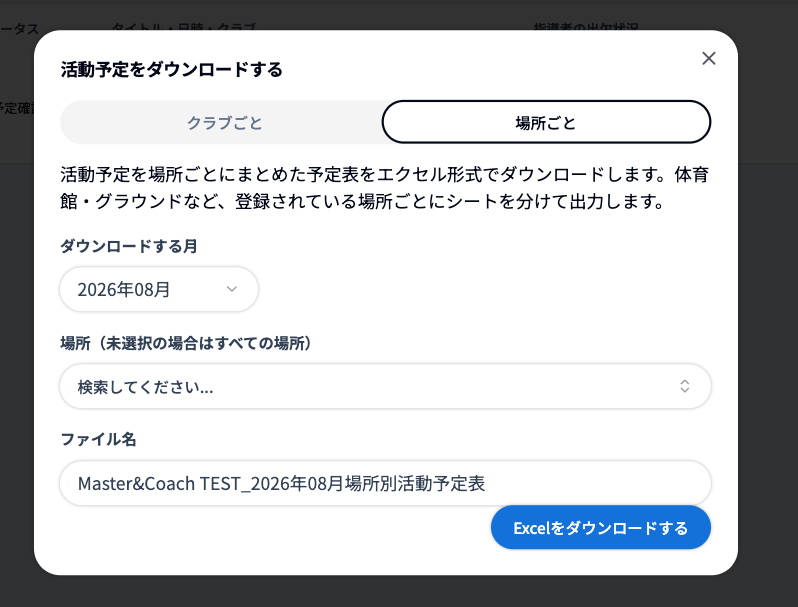798x607 pixels.
Task: Click the chevron arrow in the month selector
Action: tap(232, 289)
